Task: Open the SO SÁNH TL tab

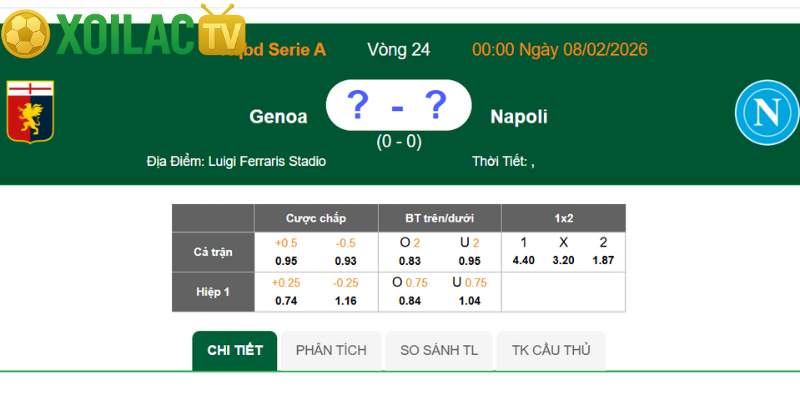Action: (x=439, y=350)
